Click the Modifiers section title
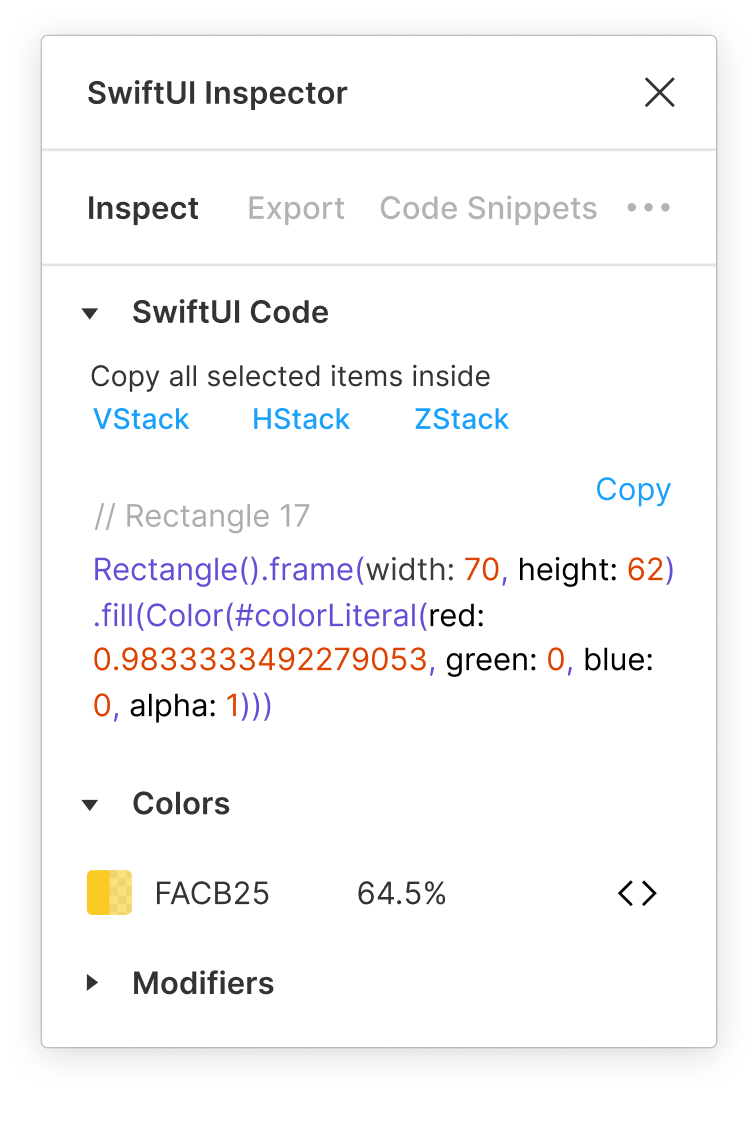The image size is (756, 1146). (203, 983)
